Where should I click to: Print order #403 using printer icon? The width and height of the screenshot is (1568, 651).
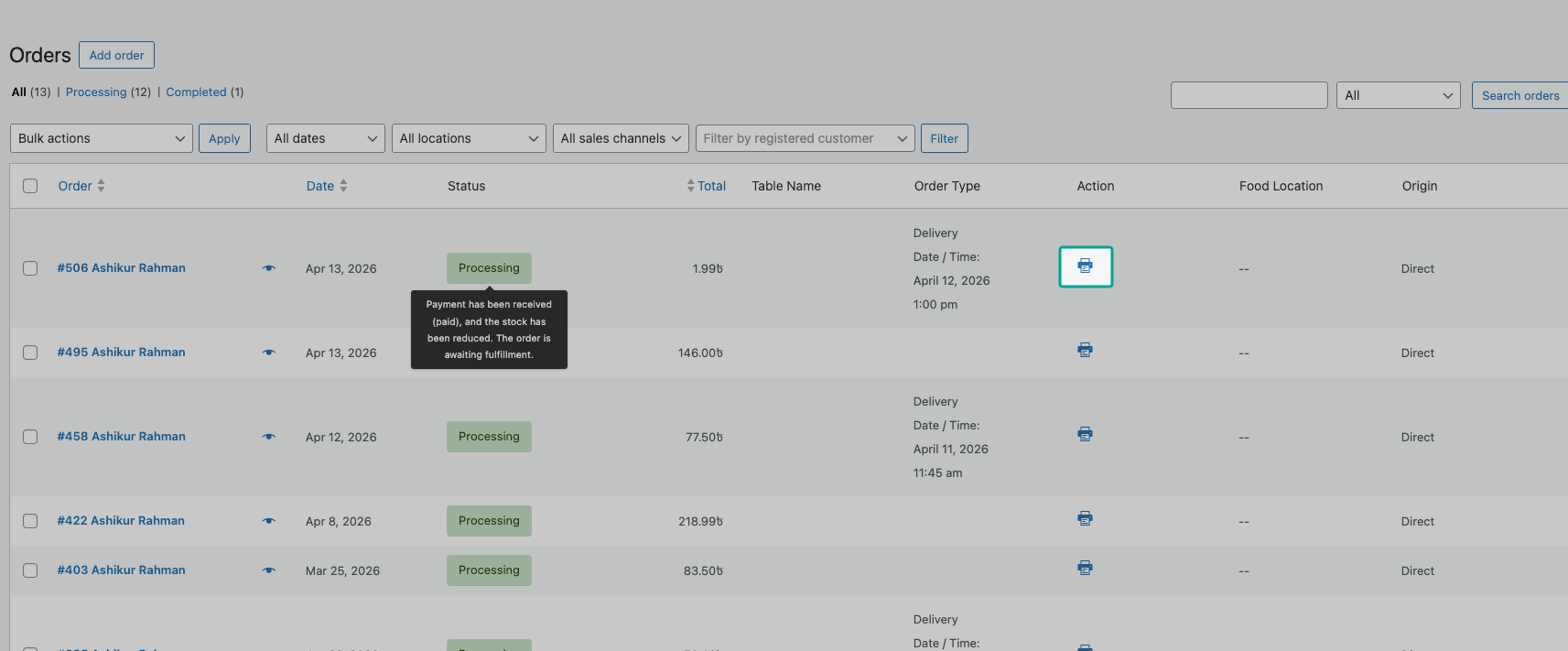pos(1085,568)
